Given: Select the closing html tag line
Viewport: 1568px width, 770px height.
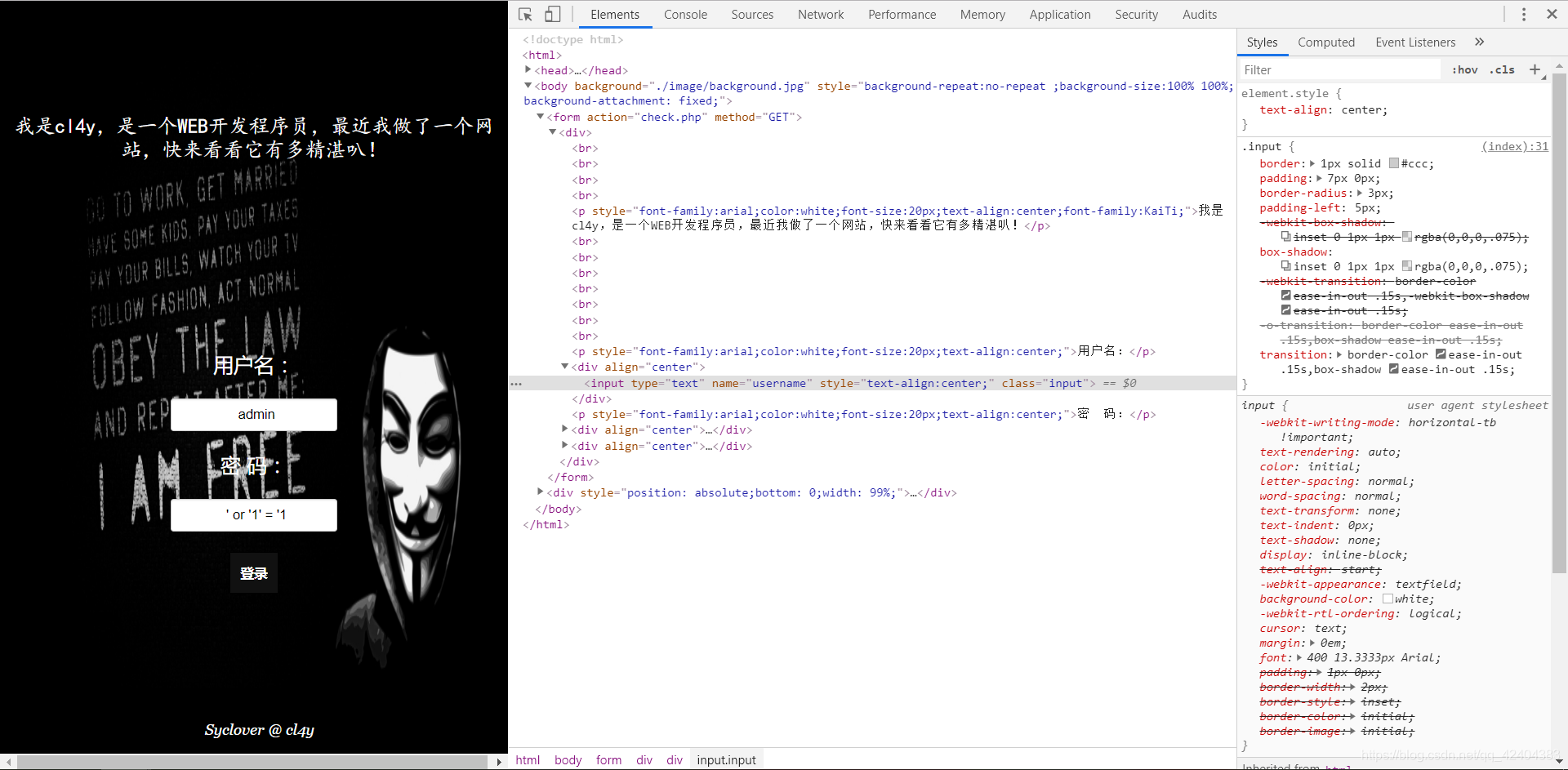Looking at the screenshot, I should [546, 524].
